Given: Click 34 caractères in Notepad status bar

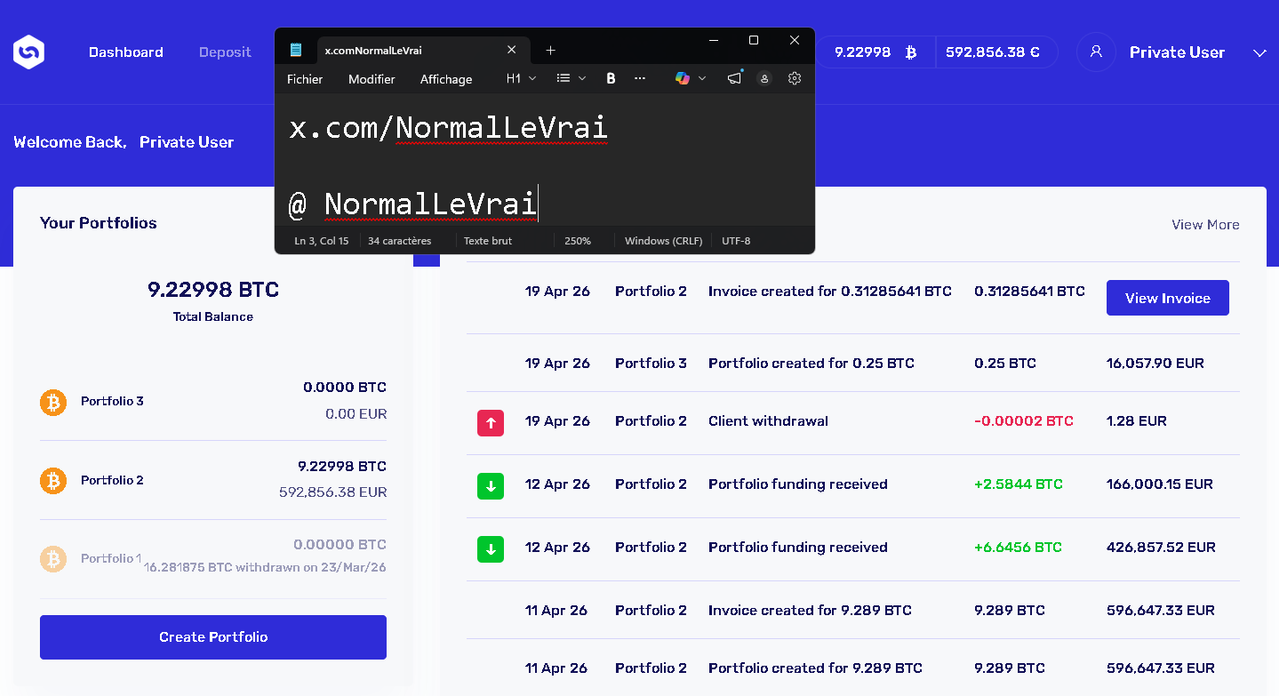Looking at the screenshot, I should point(400,241).
